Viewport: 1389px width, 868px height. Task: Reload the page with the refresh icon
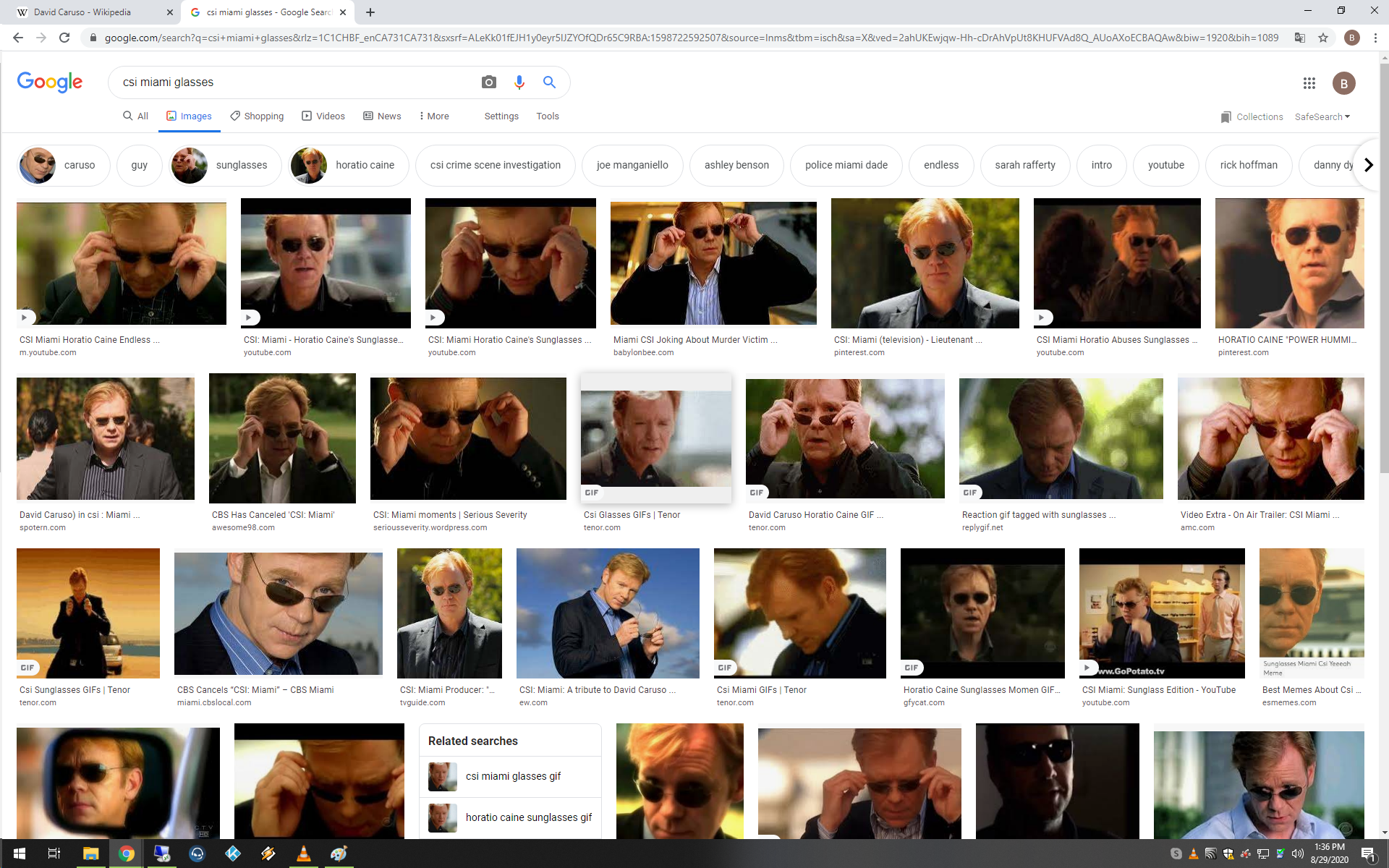click(x=64, y=38)
